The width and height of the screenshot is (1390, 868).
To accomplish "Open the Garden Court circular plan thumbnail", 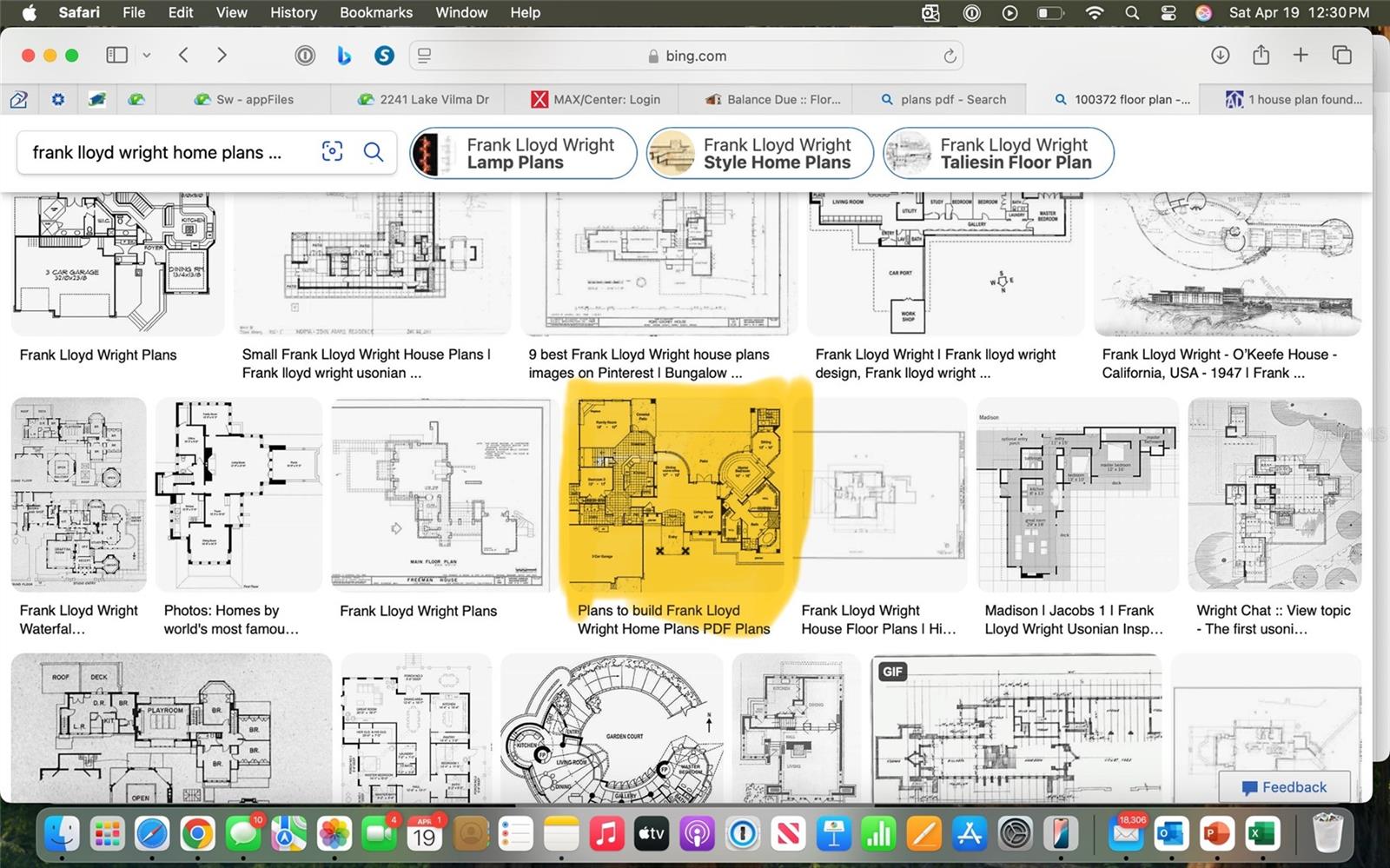I will (612, 728).
